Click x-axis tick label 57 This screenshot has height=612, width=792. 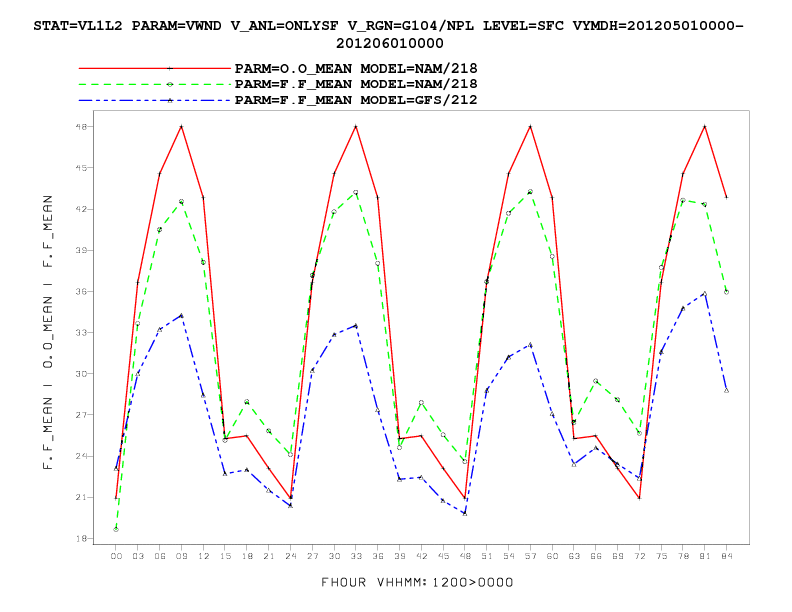pyautogui.click(x=530, y=556)
